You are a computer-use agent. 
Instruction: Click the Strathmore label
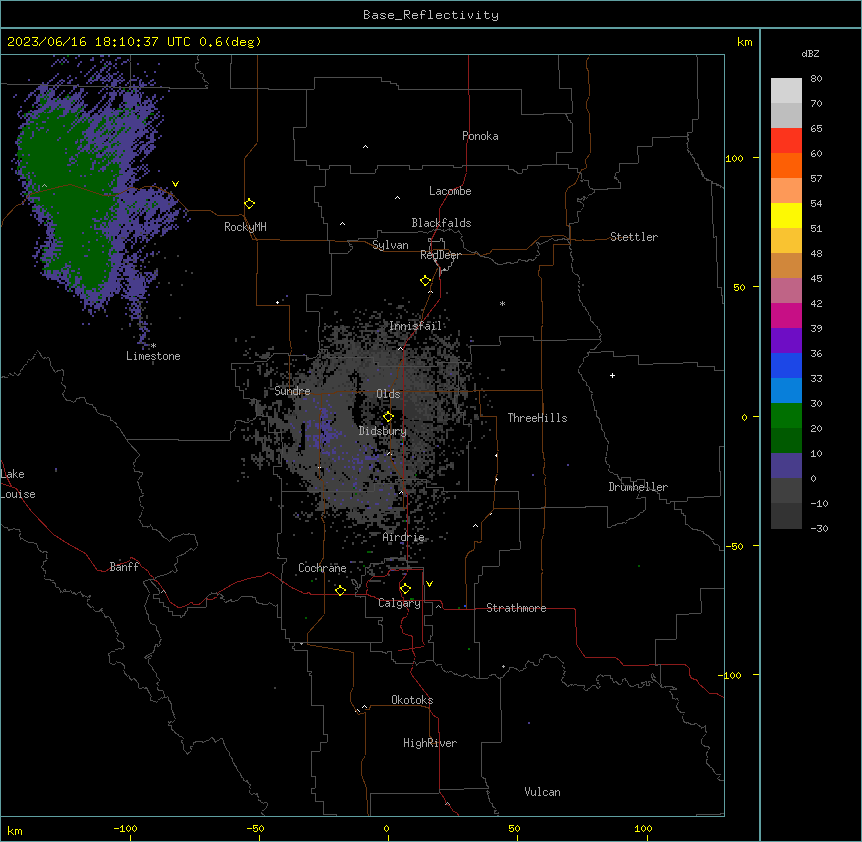pos(516,608)
